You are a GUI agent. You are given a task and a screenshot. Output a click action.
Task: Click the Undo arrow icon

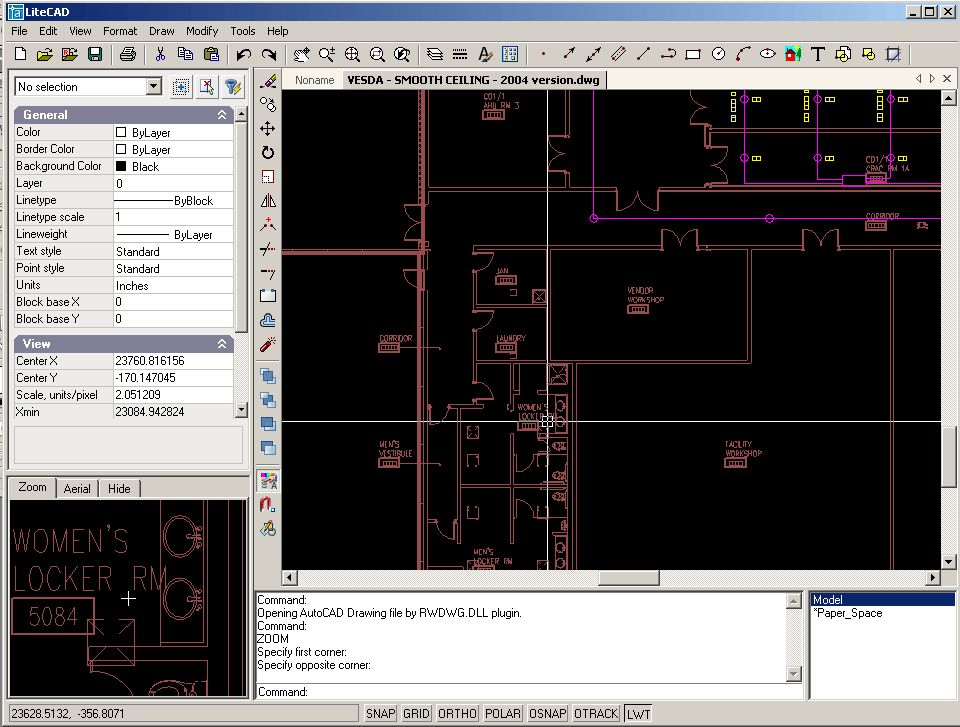point(243,54)
